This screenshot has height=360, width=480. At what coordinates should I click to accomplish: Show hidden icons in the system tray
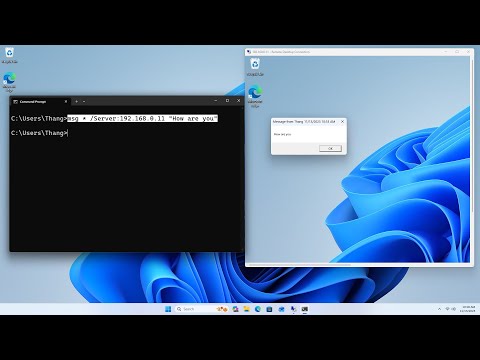click(439, 309)
